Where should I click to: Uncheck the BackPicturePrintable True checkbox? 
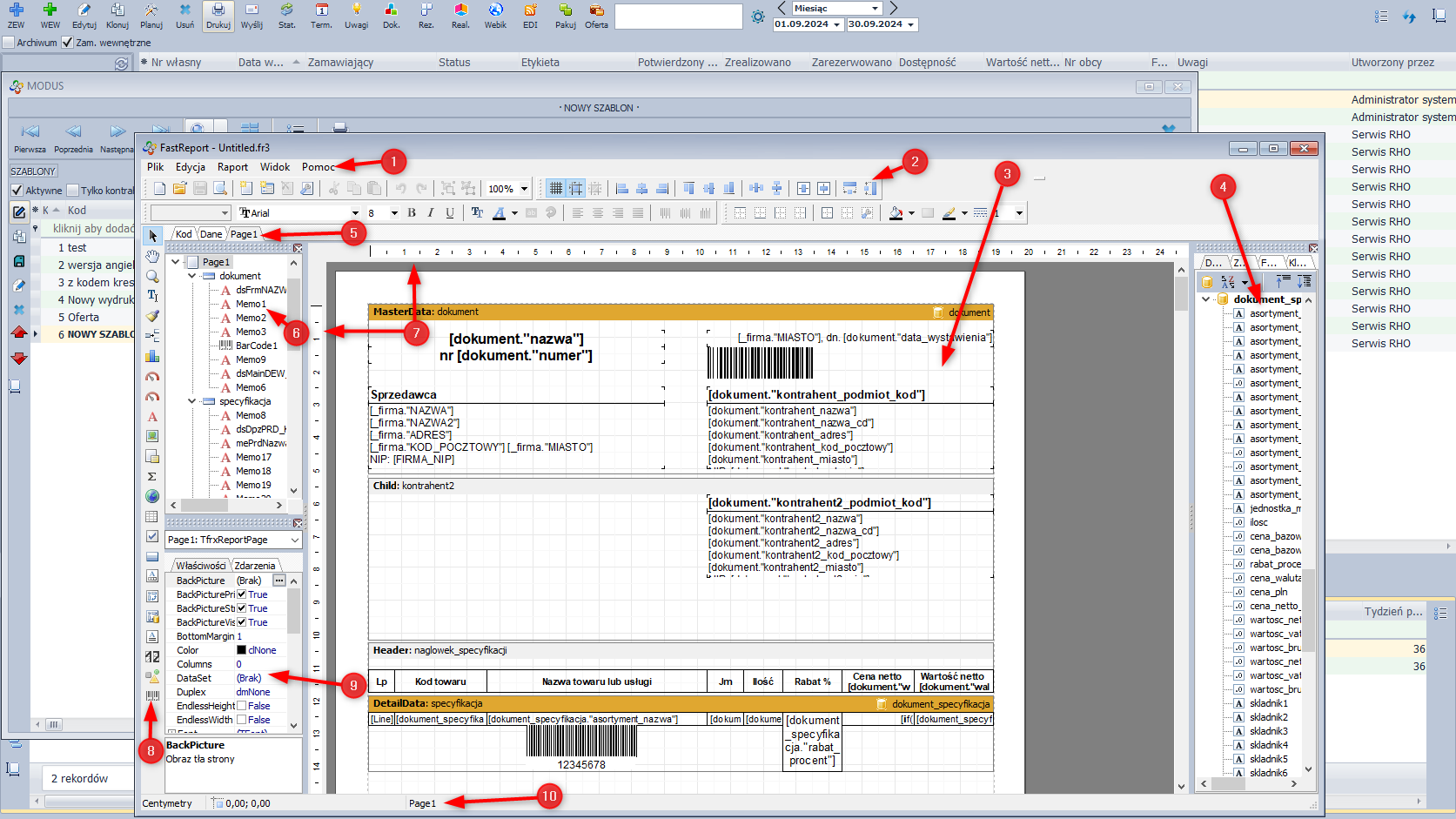[x=242, y=594]
